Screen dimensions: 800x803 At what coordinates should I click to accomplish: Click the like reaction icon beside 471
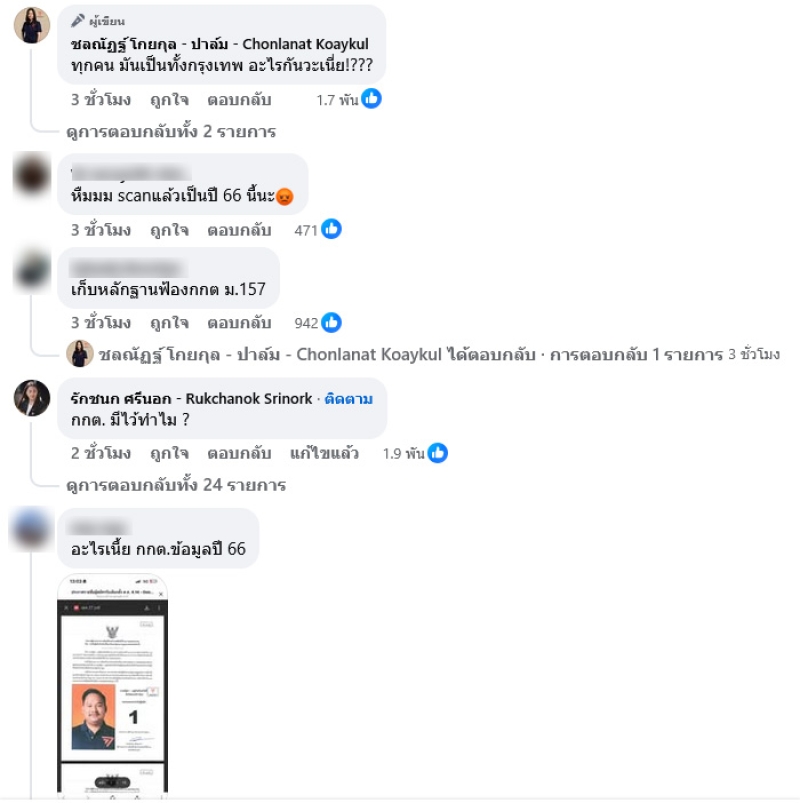coord(331,229)
